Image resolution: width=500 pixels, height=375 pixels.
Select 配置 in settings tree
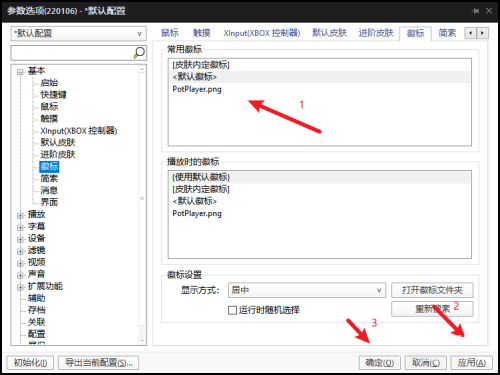[x=36, y=334]
